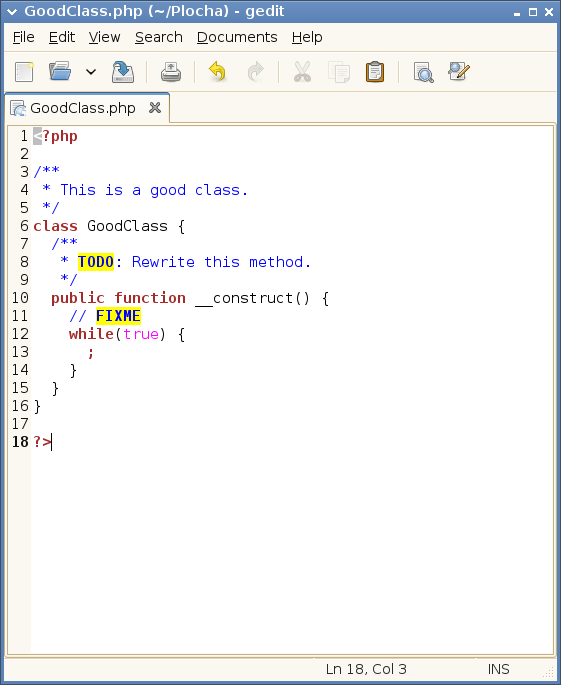
Task: Create a new document with toolbar icon
Action: point(24,72)
